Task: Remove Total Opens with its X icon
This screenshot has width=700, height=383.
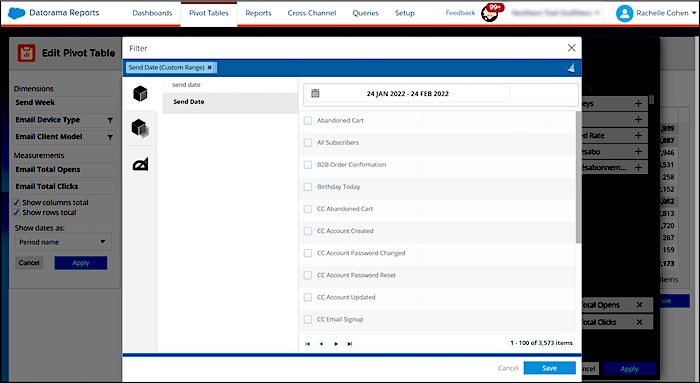Action: tap(639, 305)
